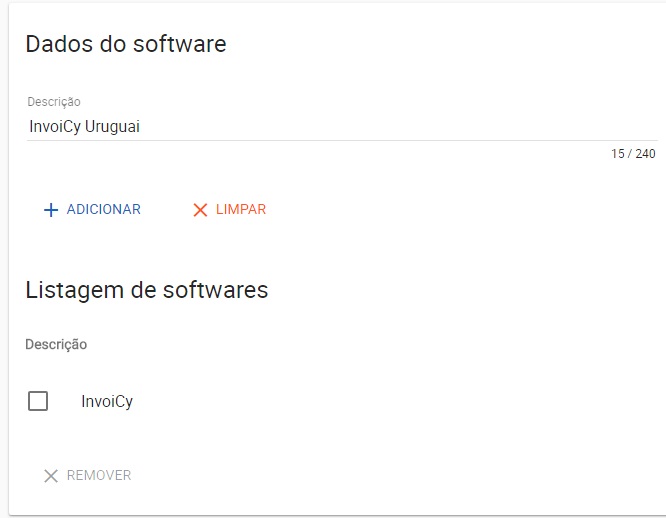Tick the checkbox for InvoiCy

coord(38,402)
